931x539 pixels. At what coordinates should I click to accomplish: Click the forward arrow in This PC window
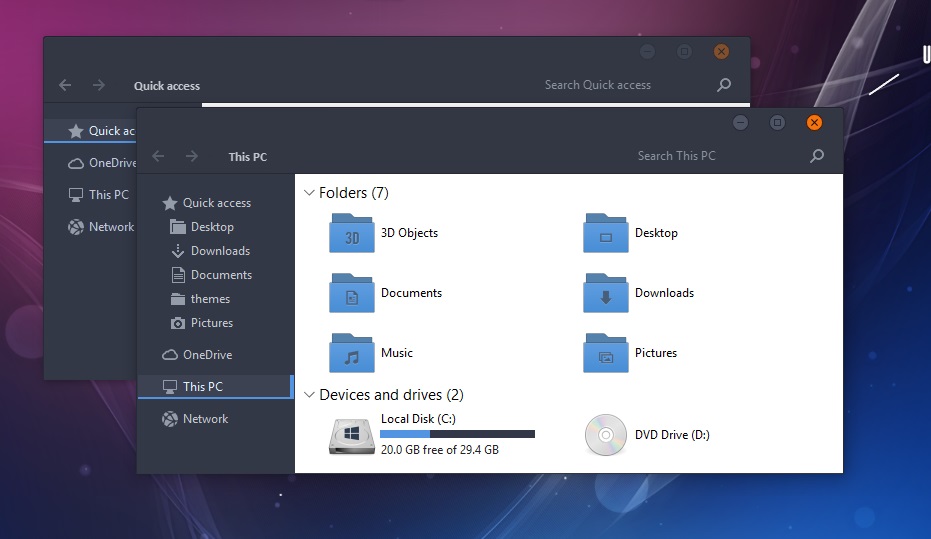point(191,156)
